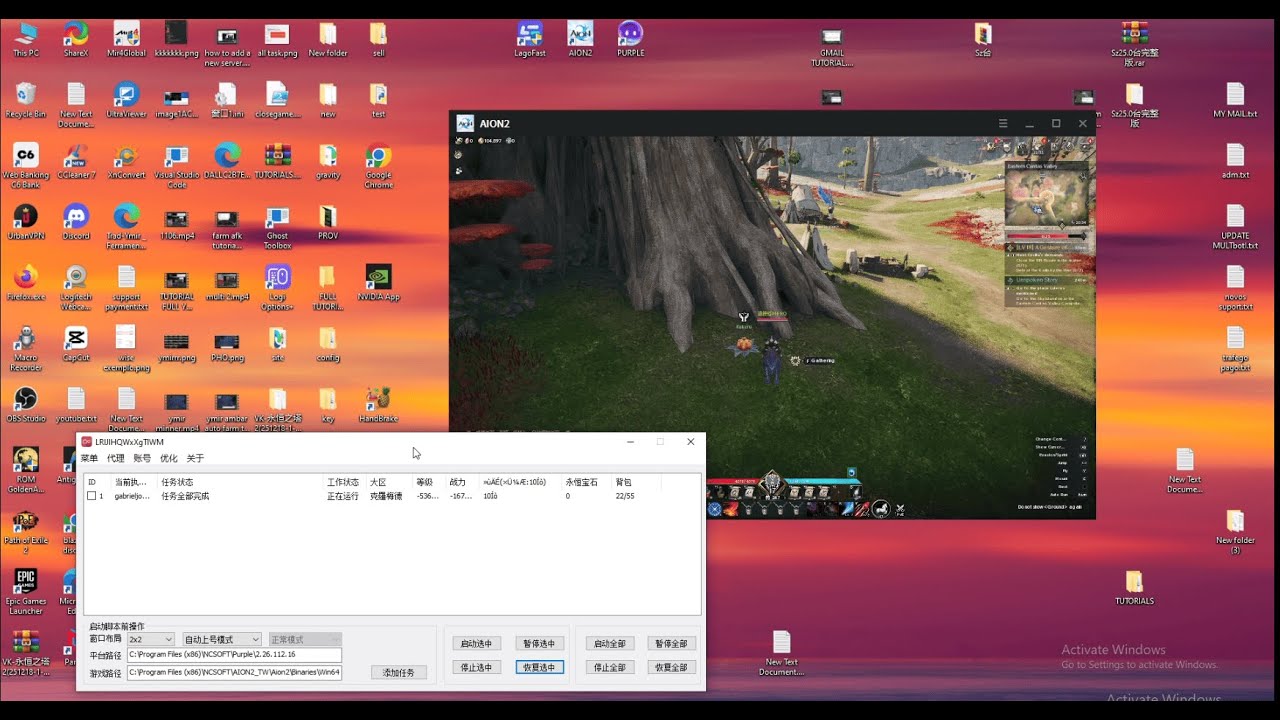
Task: Open the XnConvert desktop shortcut
Action: click(x=126, y=161)
